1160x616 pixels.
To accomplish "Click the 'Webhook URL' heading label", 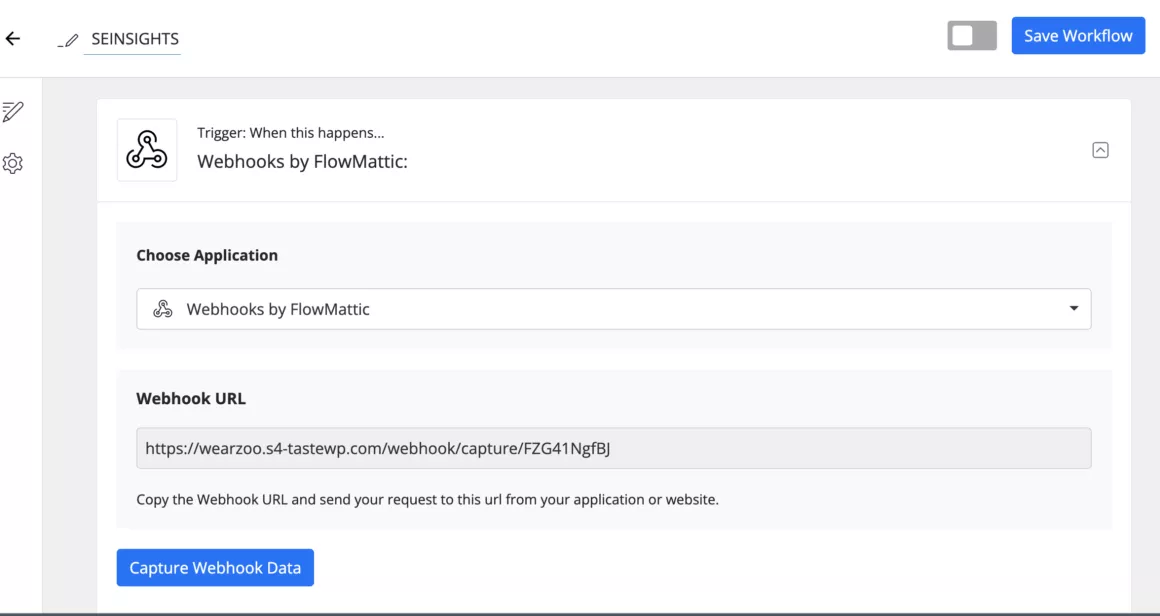I will (191, 398).
